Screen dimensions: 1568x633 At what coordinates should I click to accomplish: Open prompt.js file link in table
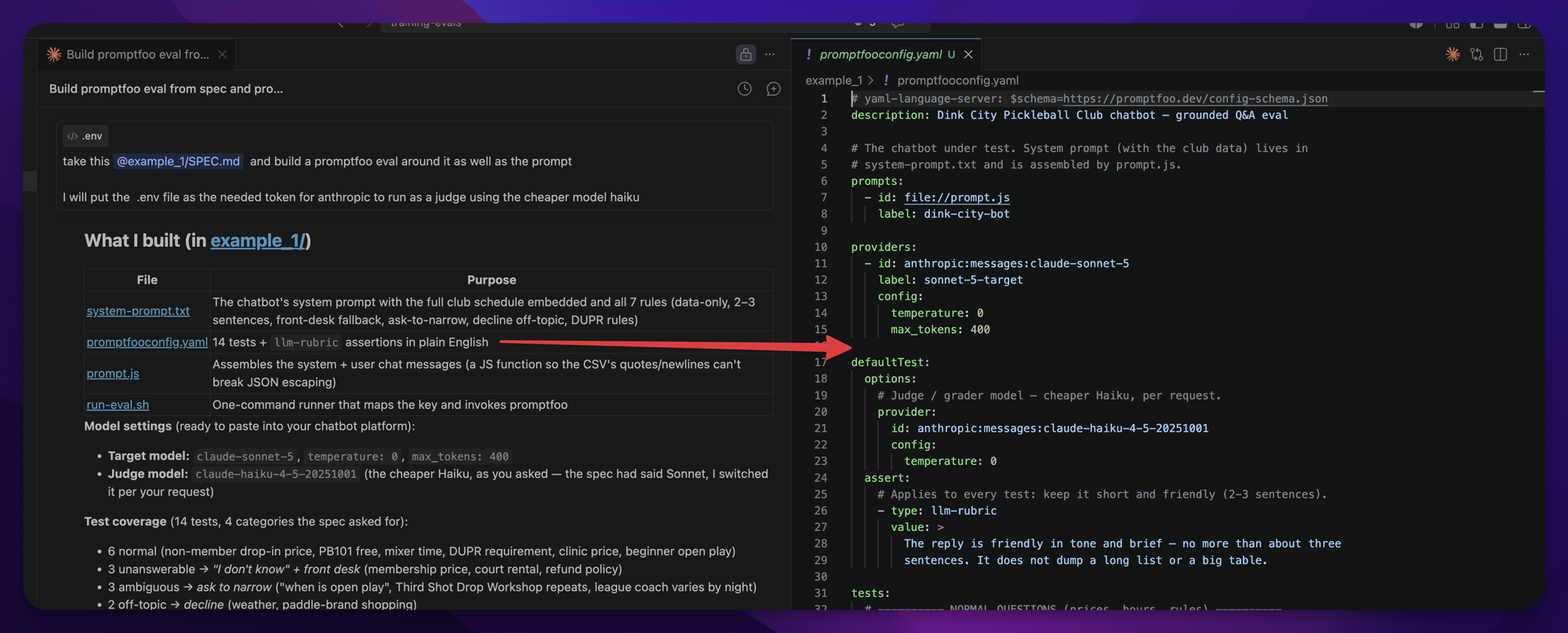(x=113, y=374)
